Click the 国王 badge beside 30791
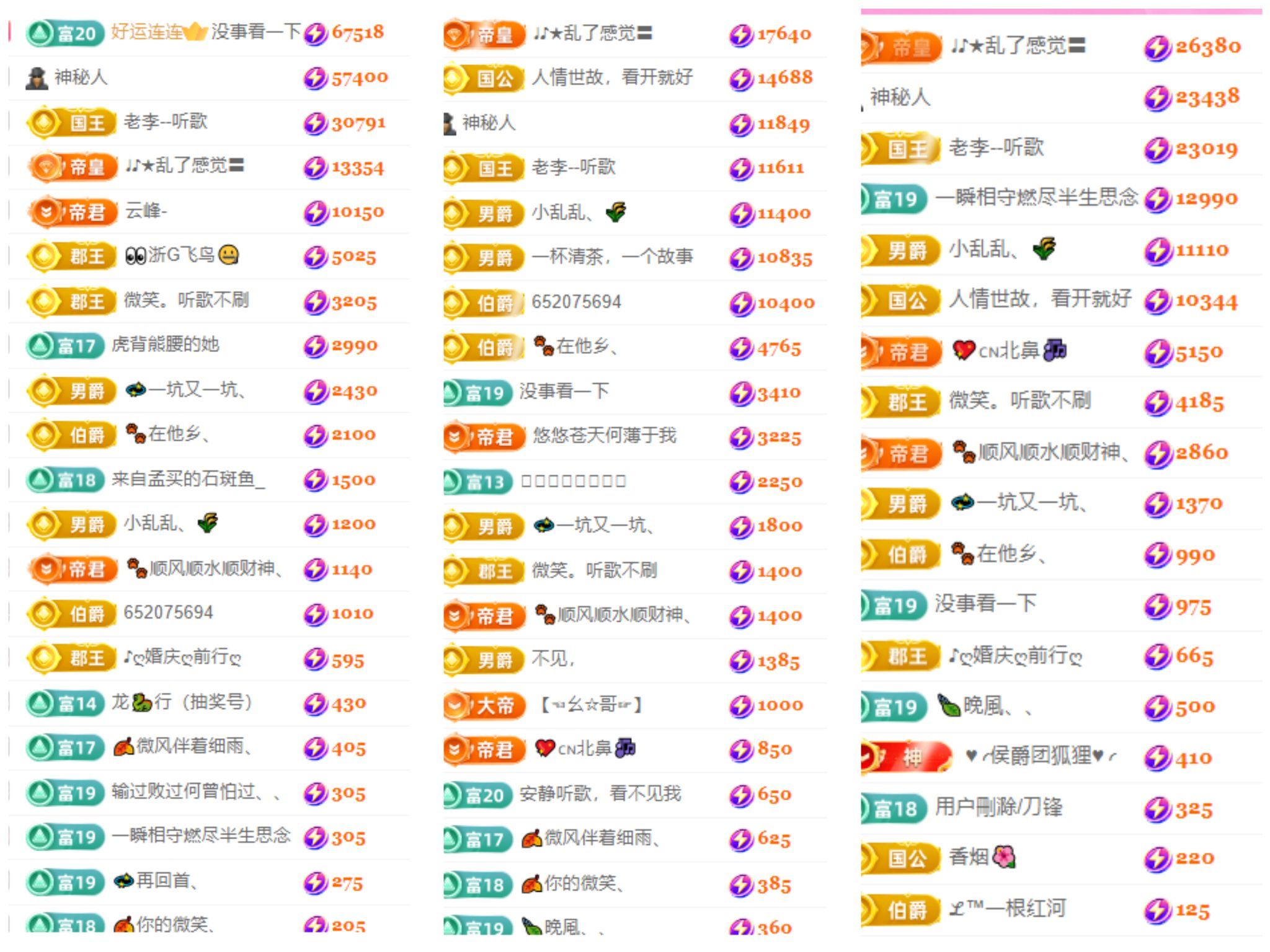The width and height of the screenshot is (1270, 952). [x=71, y=123]
